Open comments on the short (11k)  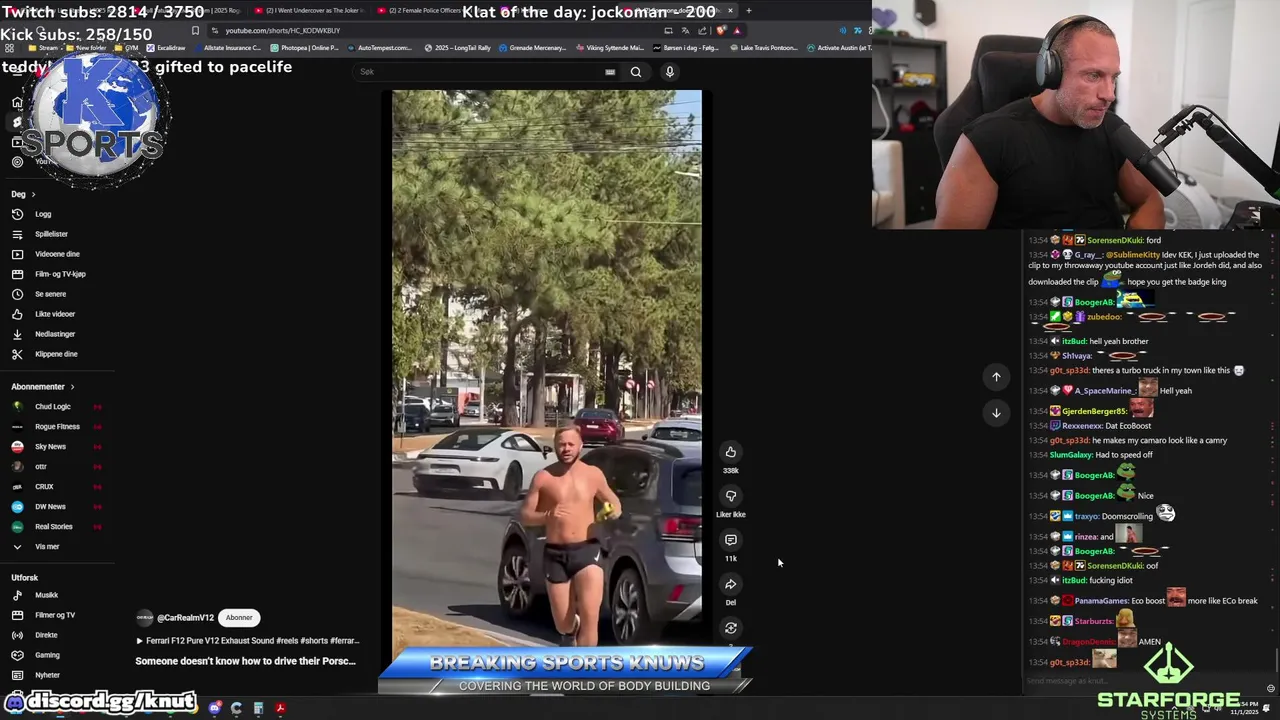(x=731, y=540)
